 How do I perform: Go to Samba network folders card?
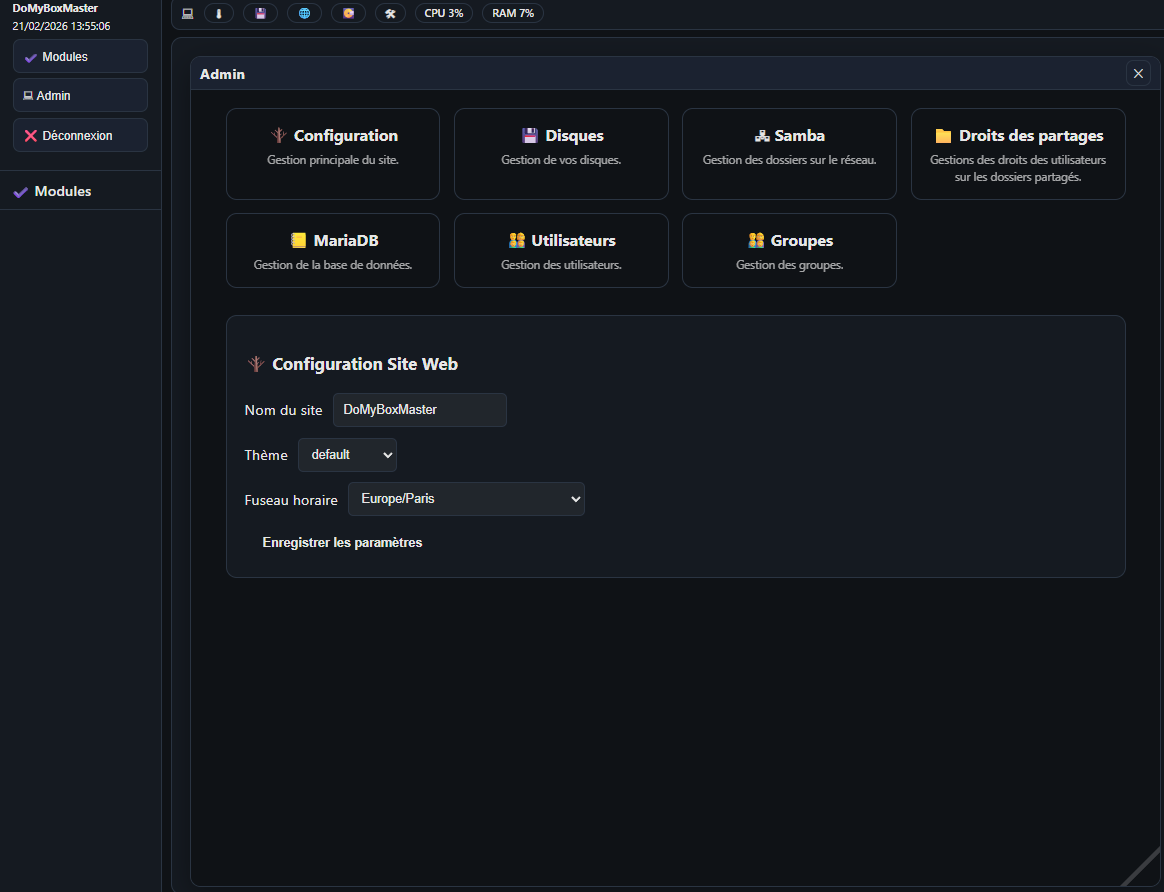789,154
